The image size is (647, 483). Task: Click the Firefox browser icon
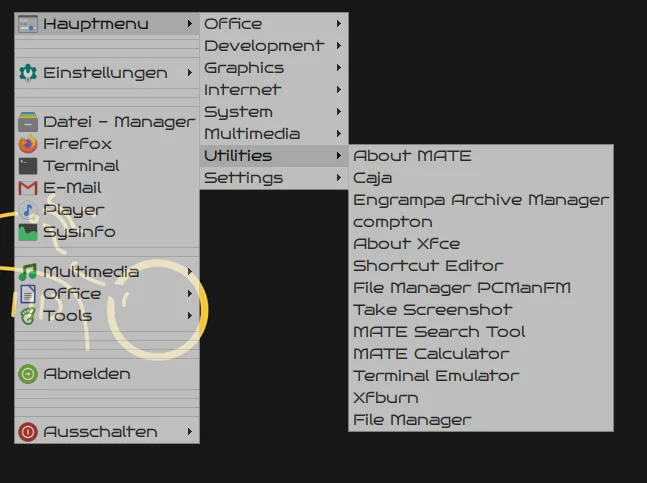point(28,144)
